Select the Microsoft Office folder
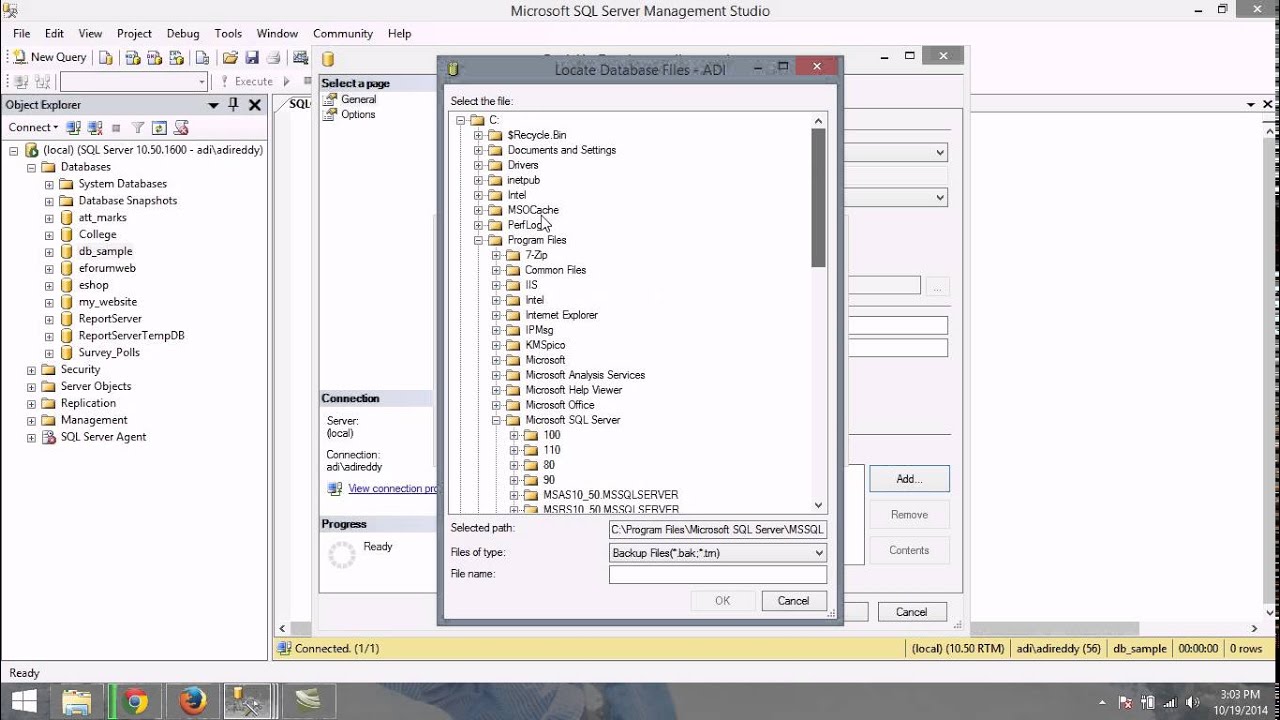Screen dimensions: 1280x720 point(560,405)
